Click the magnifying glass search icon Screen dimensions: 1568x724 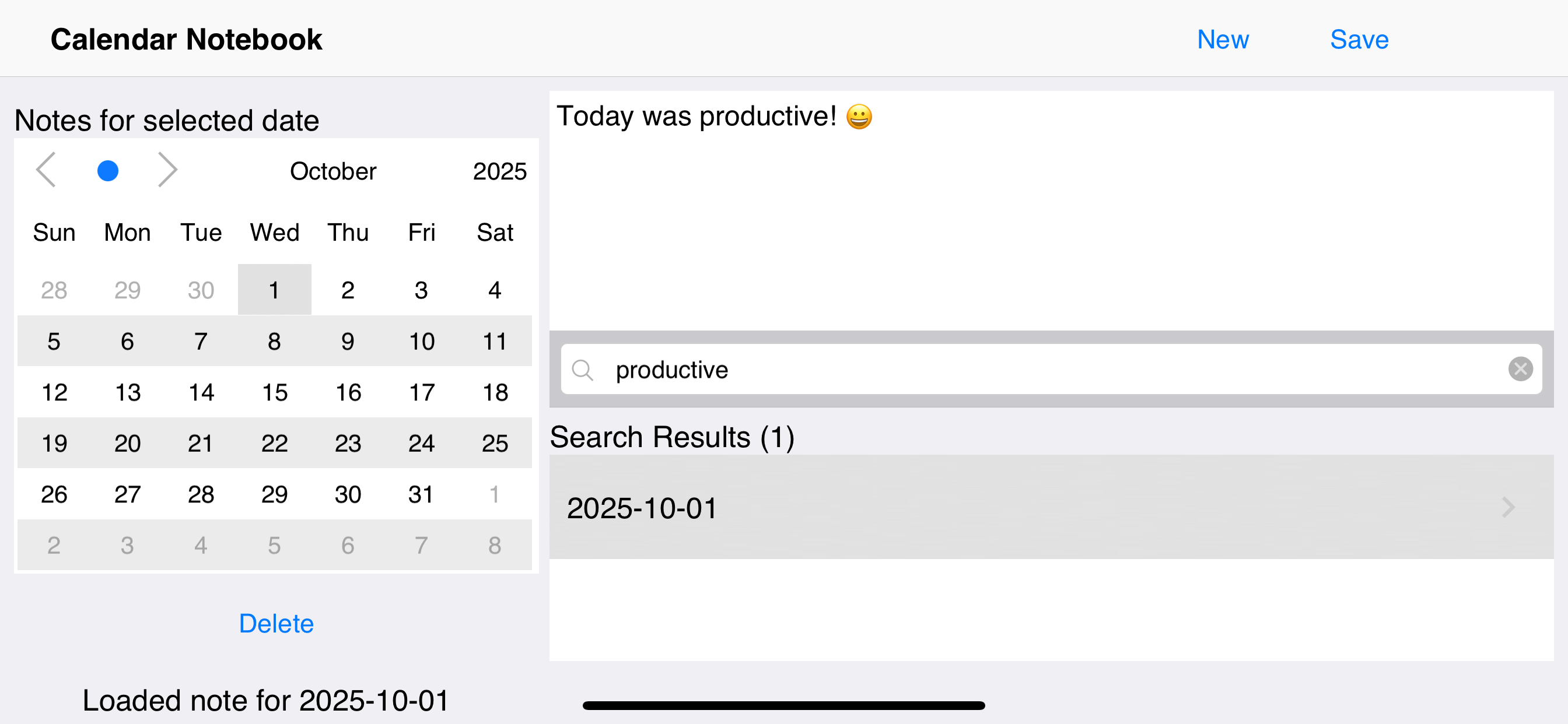click(x=583, y=370)
